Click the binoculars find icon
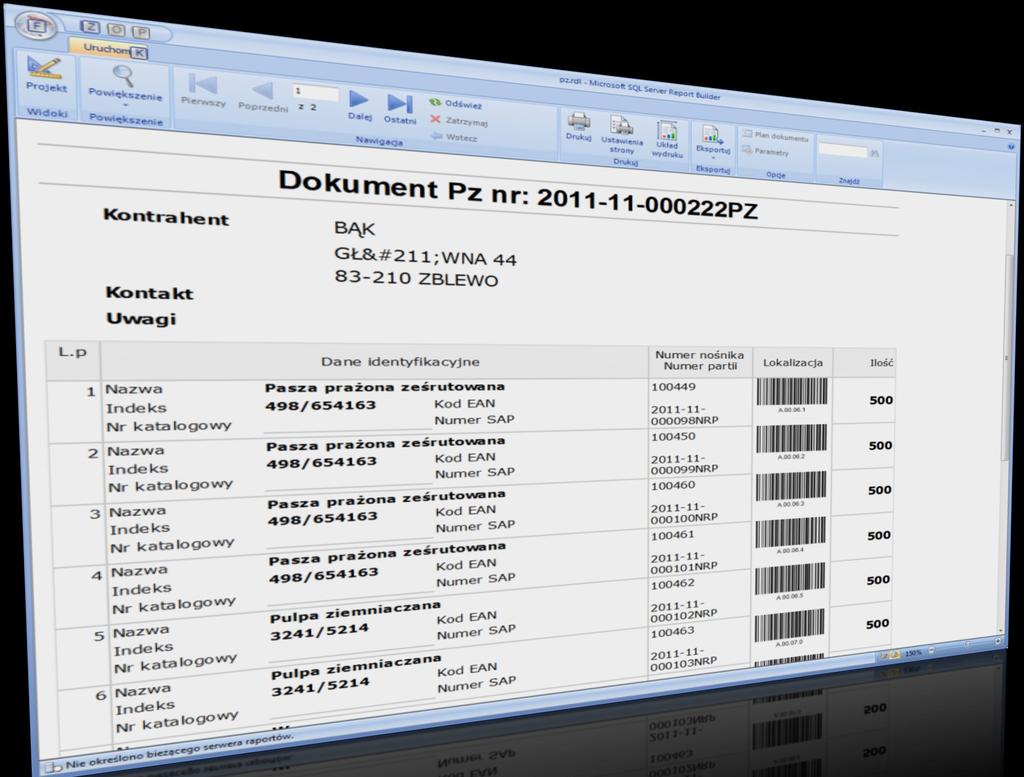 click(874, 153)
